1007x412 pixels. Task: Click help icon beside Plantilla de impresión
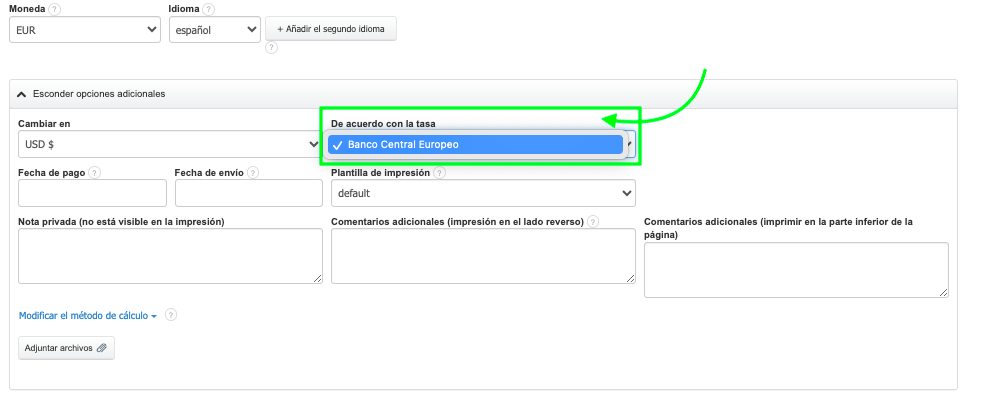(440, 172)
